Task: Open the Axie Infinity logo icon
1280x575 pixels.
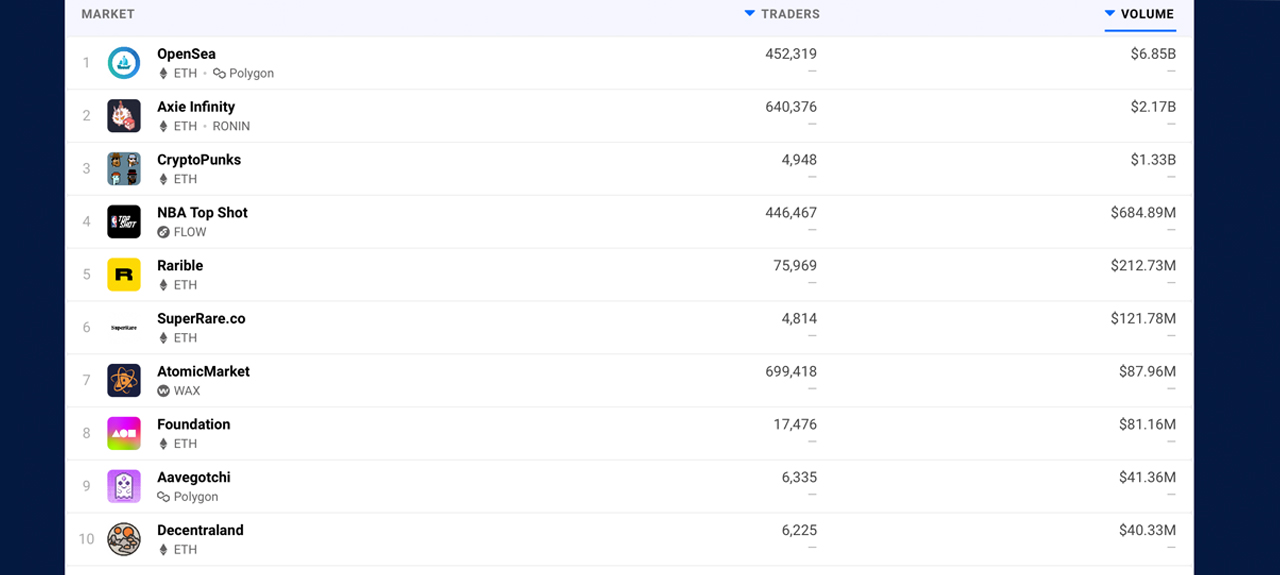Action: click(x=124, y=116)
